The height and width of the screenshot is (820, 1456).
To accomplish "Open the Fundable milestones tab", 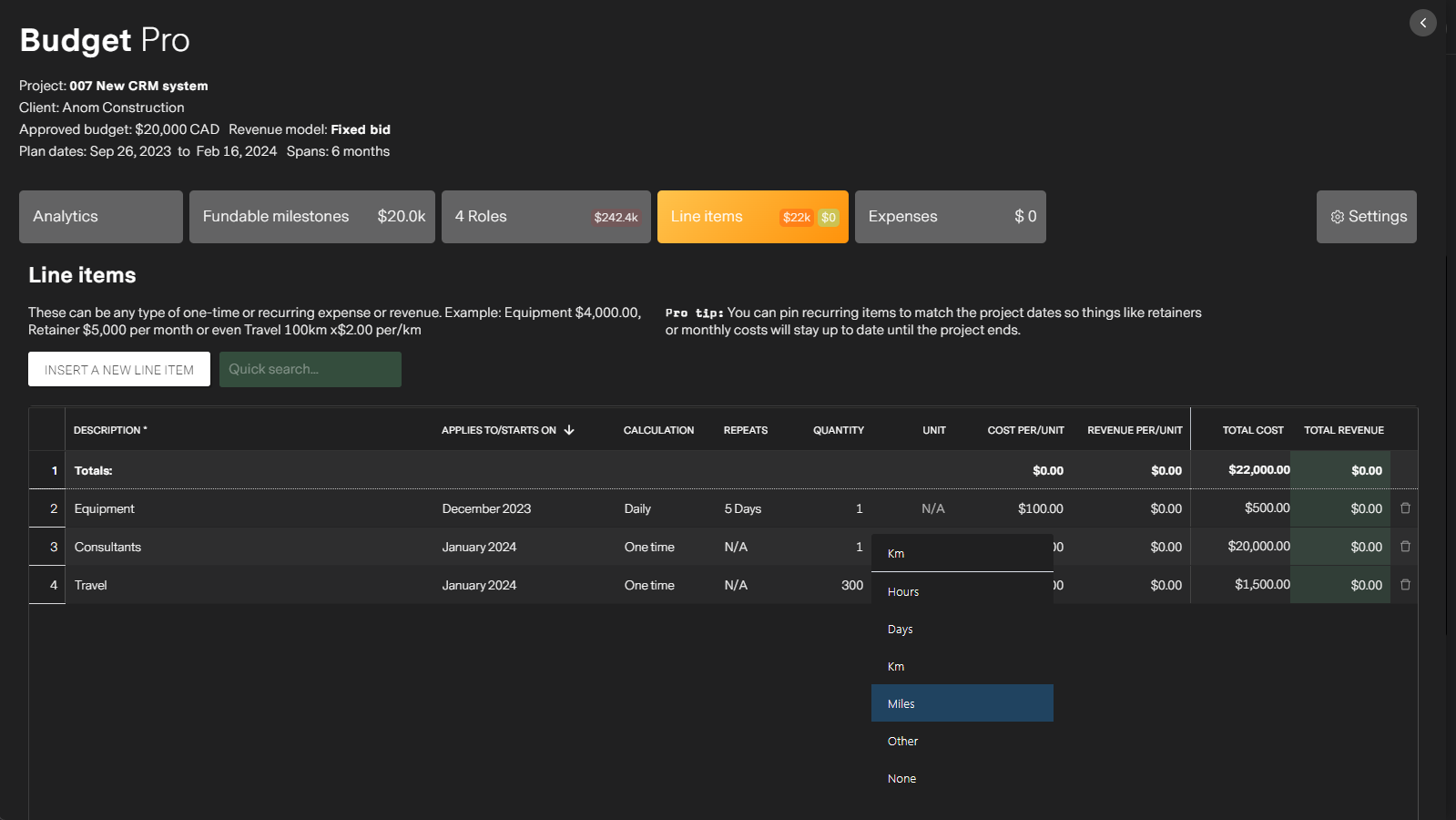I will tap(312, 217).
